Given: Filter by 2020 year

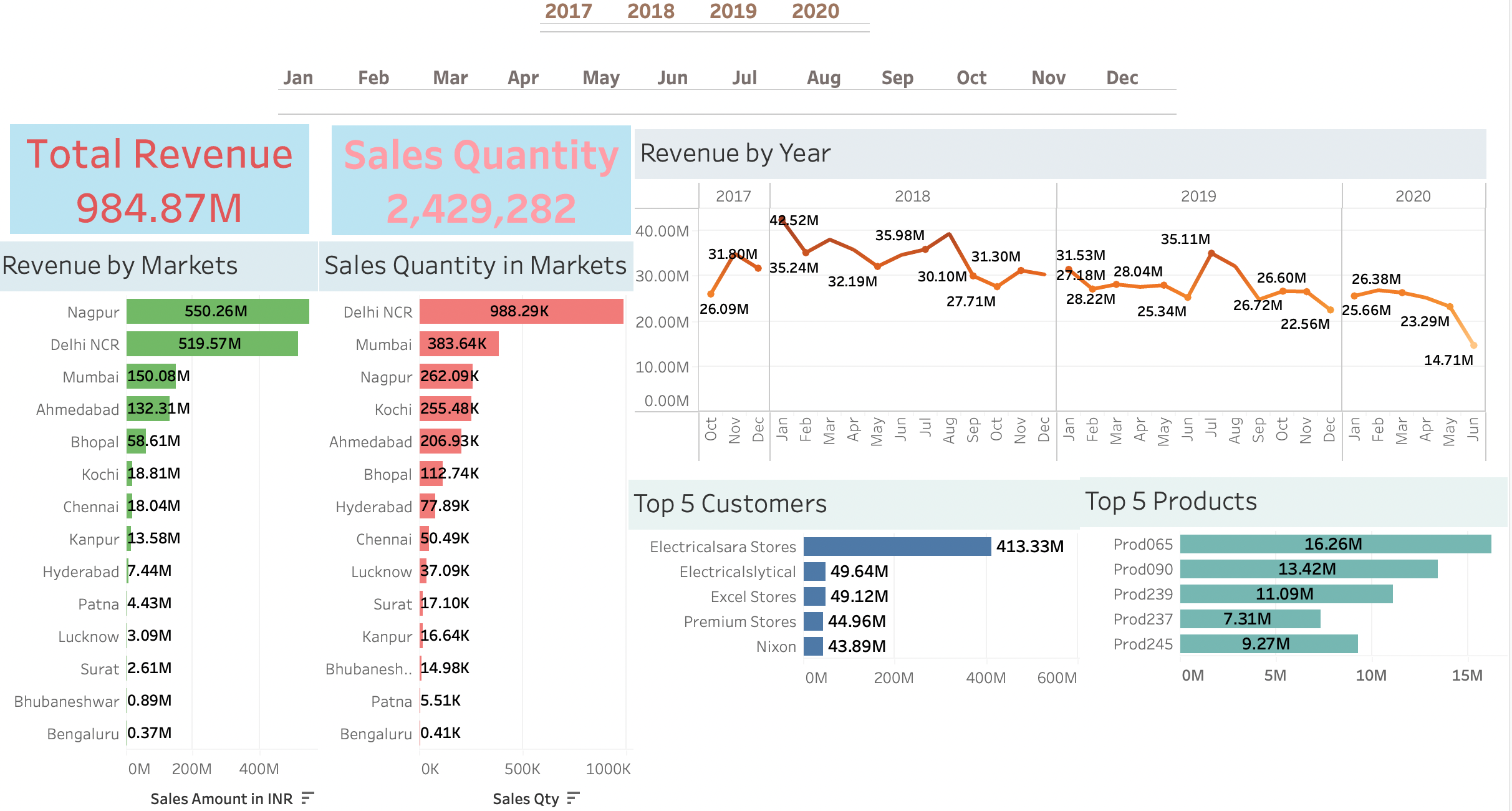Looking at the screenshot, I should point(815,11).
